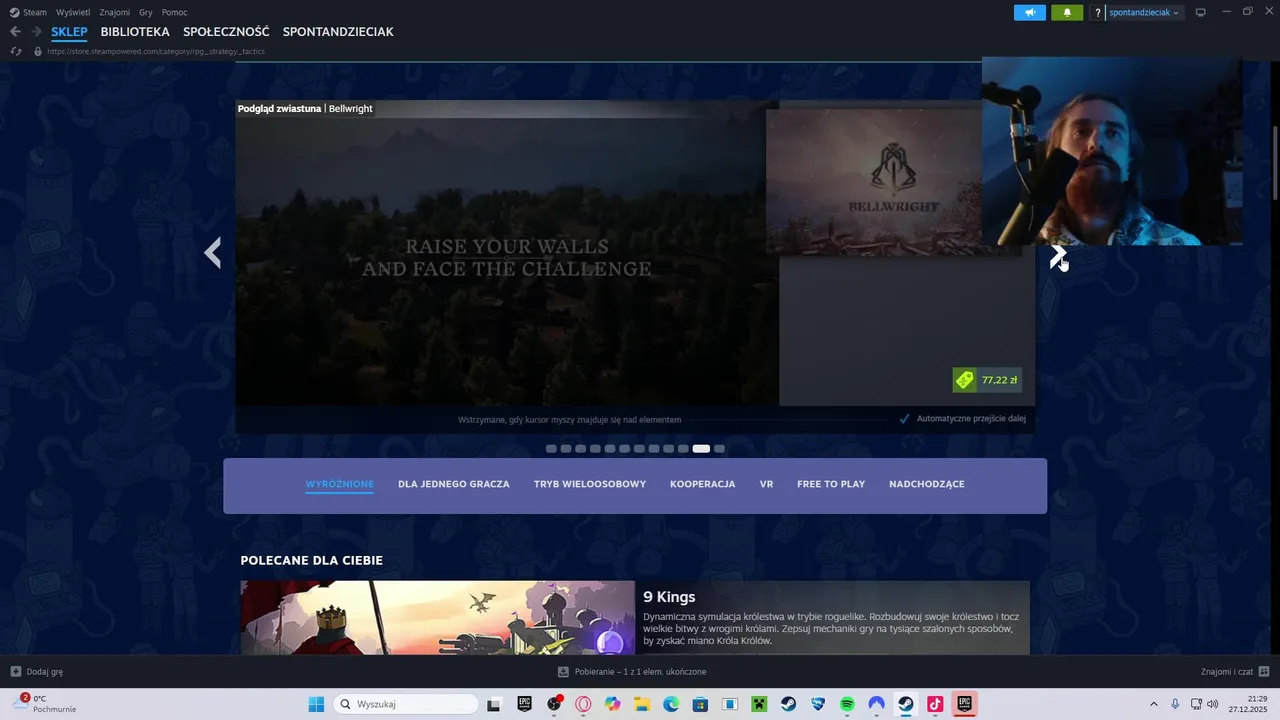Open the weather widget showing 0°C Pochmurnie
Viewport: 1280px width, 720px height.
[45, 704]
